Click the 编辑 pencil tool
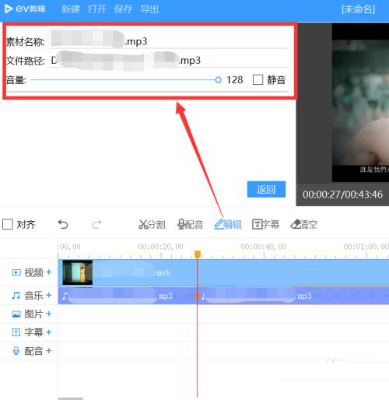This screenshot has height=400, width=389. point(228,225)
